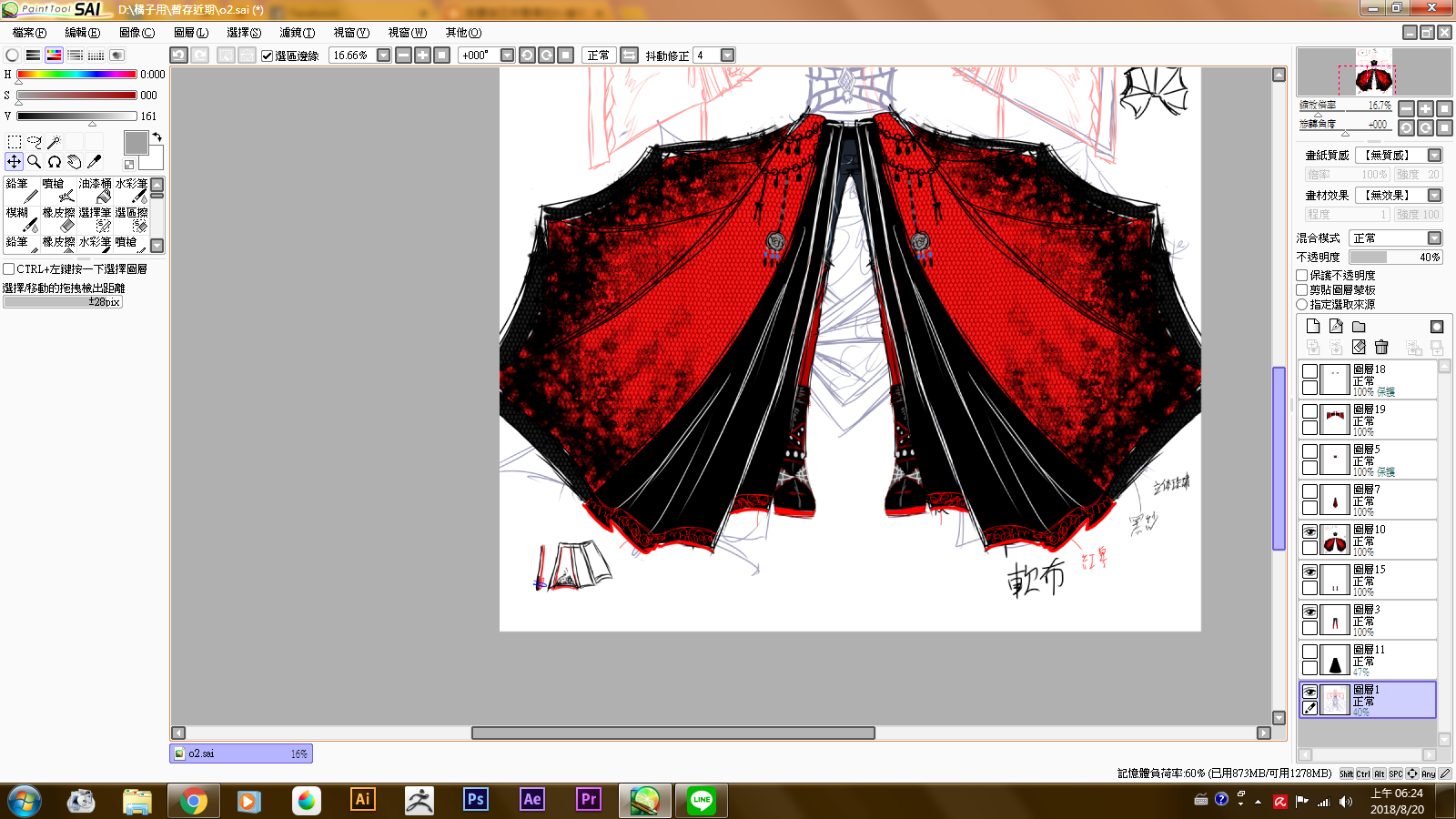Enable 保護不透明度 checkbox

(1302, 275)
